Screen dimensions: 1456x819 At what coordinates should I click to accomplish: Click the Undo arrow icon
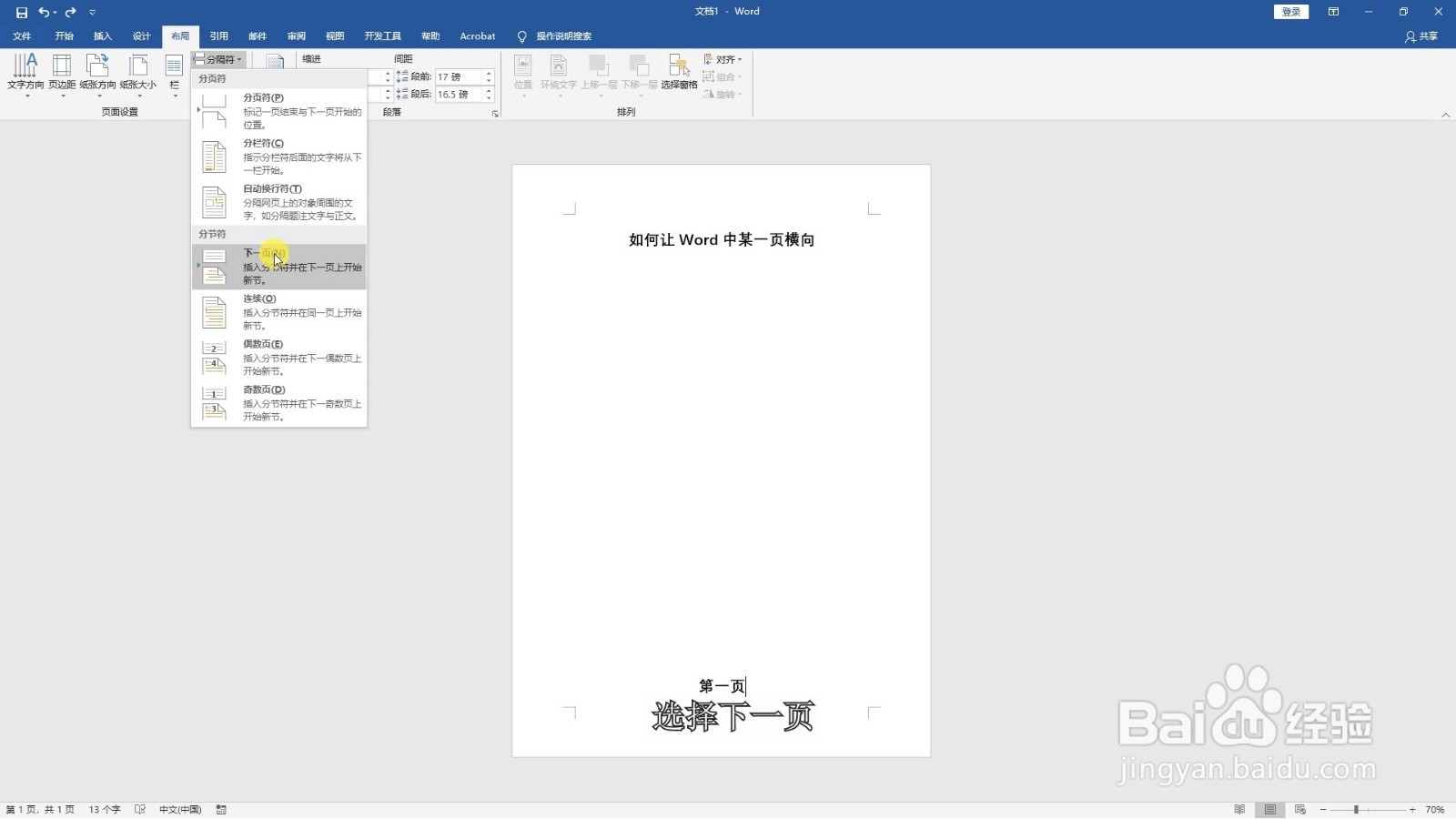click(43, 12)
